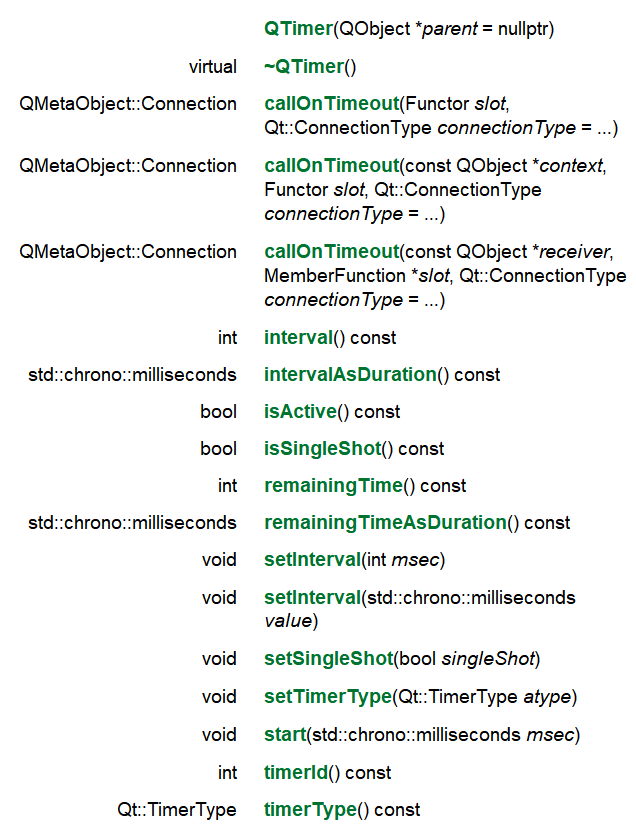Open the intervalAsDuration function link
This screenshot has height=836, width=636.
pos(350,375)
